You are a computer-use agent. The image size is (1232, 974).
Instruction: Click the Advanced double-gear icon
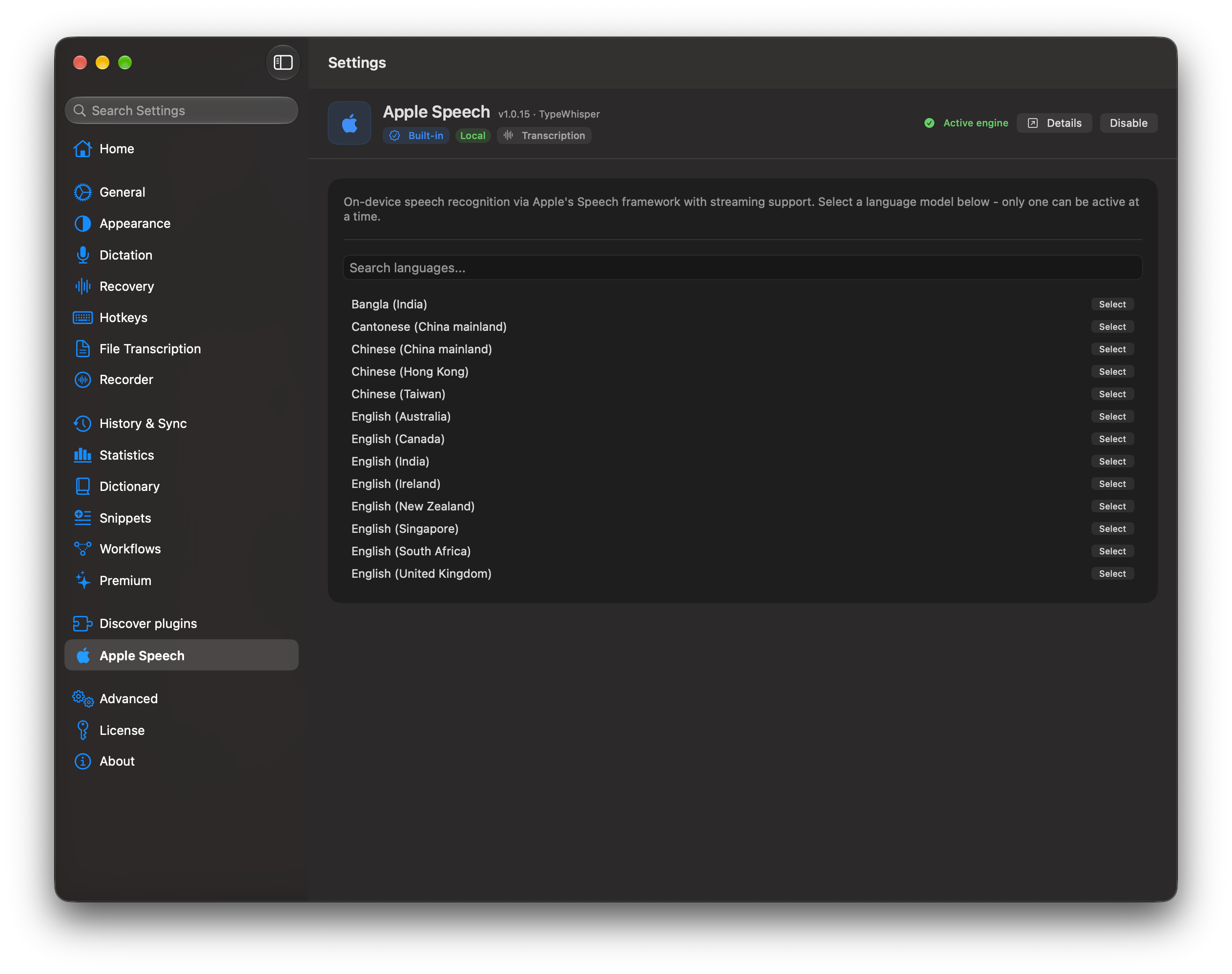82,699
